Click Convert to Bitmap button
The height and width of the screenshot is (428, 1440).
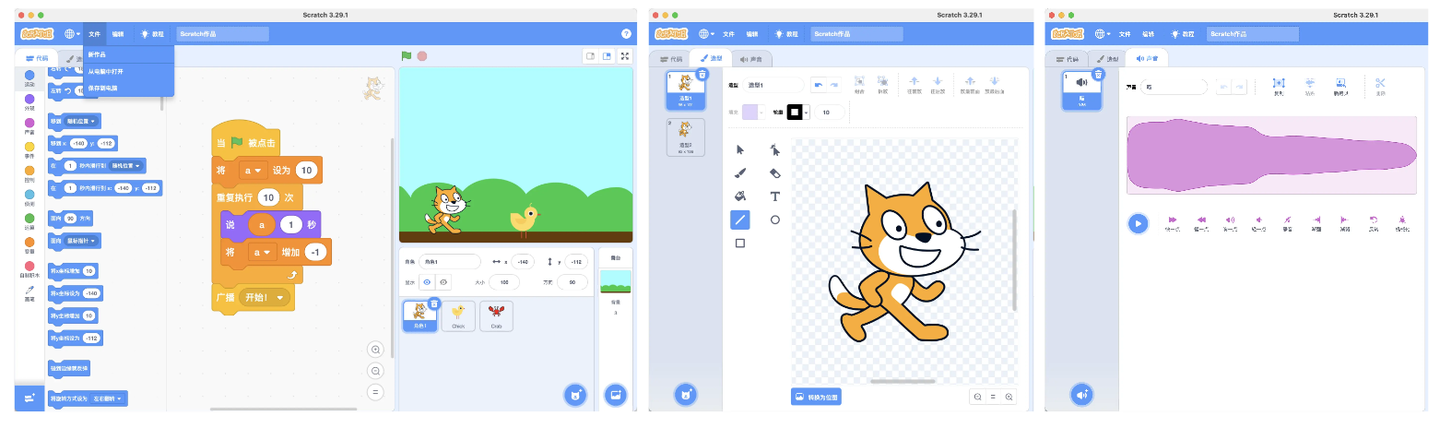click(x=817, y=396)
